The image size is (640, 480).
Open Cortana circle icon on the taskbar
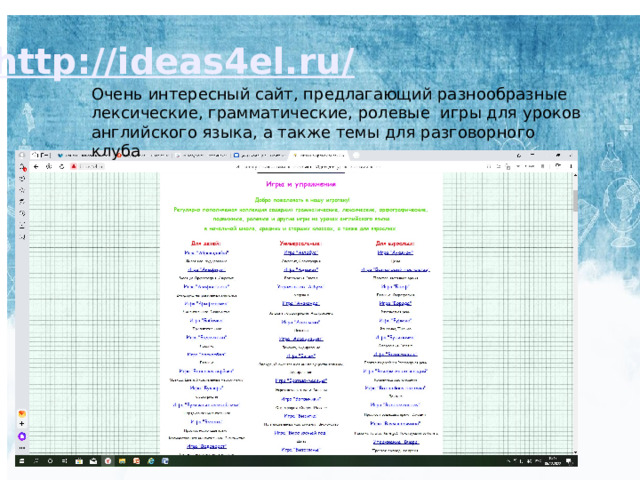50,461
